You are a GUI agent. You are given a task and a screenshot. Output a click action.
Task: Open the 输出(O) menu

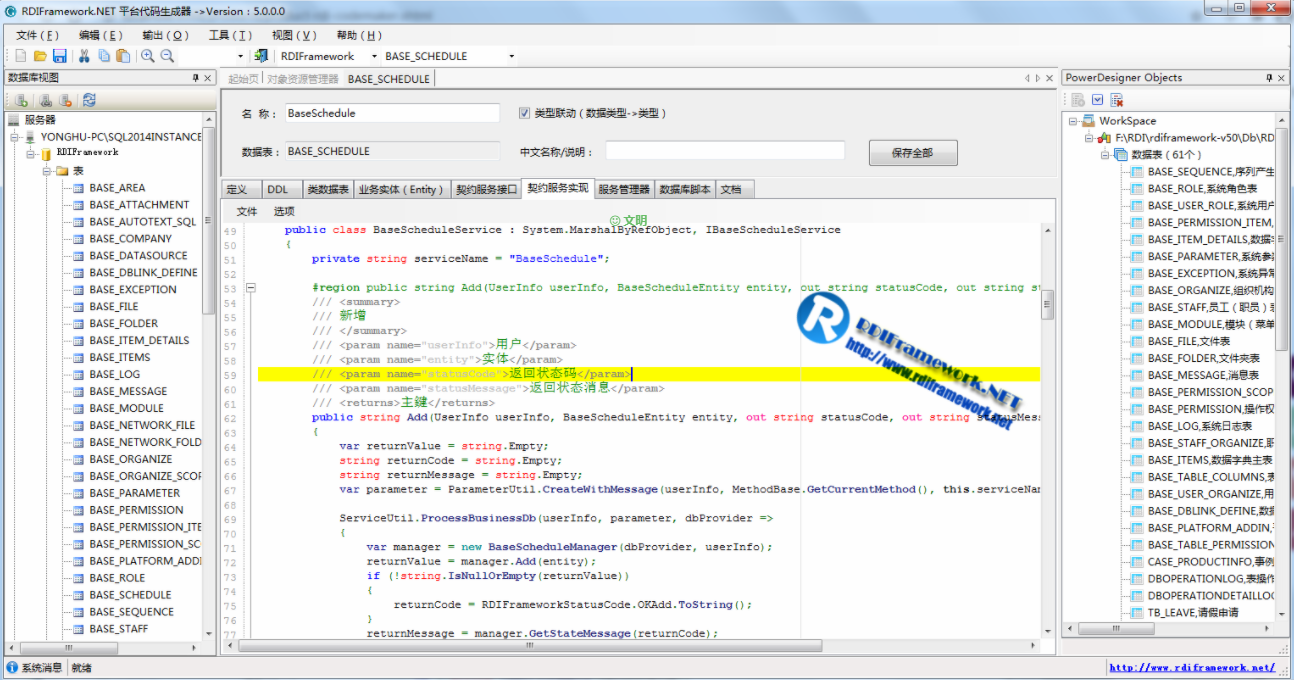tap(165, 35)
